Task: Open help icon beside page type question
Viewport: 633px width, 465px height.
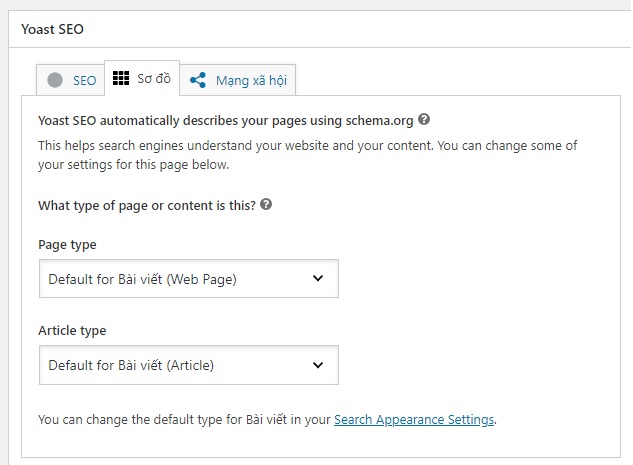Action: click(266, 205)
